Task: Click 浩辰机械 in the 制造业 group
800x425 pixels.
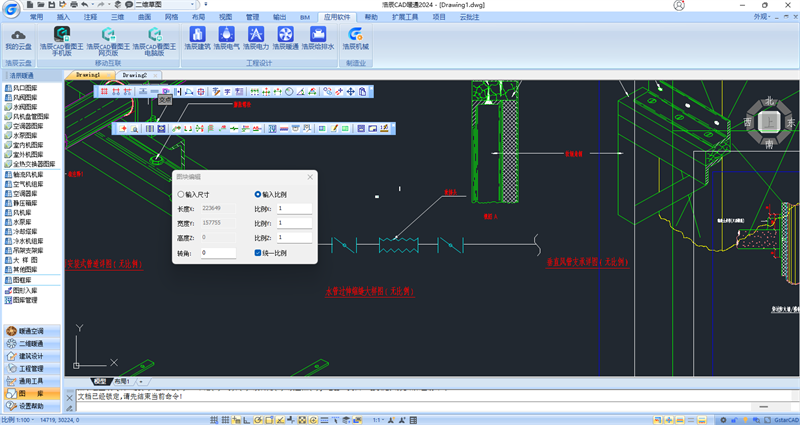Action: (x=356, y=38)
